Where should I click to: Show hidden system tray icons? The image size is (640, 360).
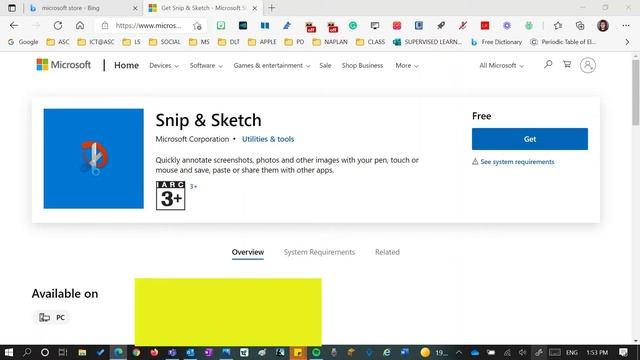coord(459,352)
